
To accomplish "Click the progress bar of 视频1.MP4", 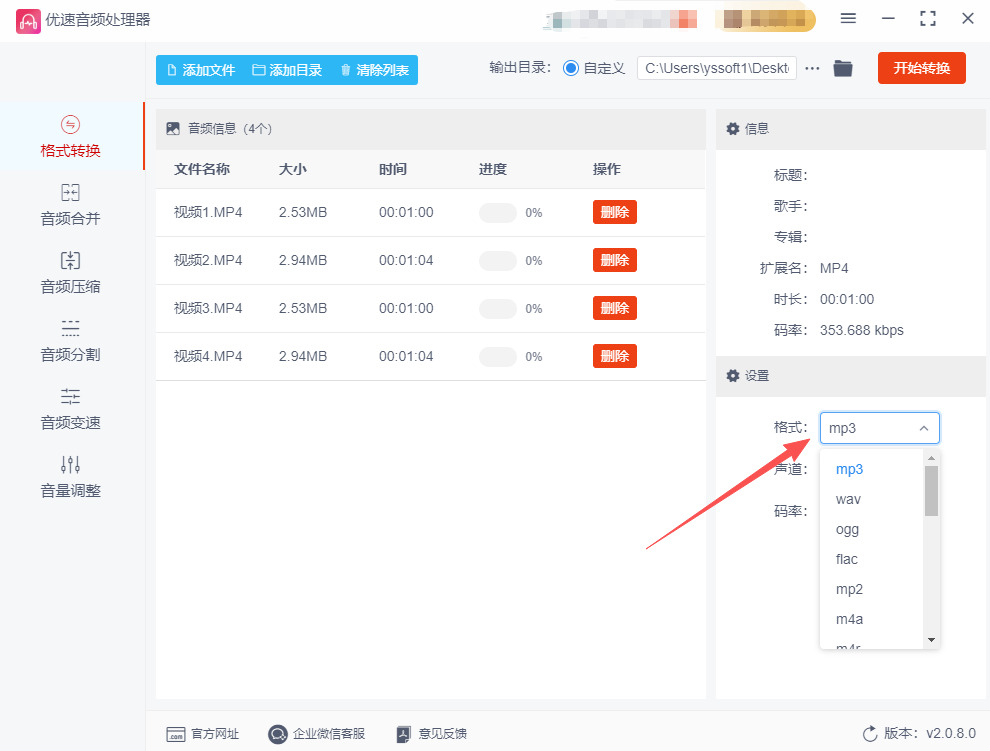I will pos(498,213).
